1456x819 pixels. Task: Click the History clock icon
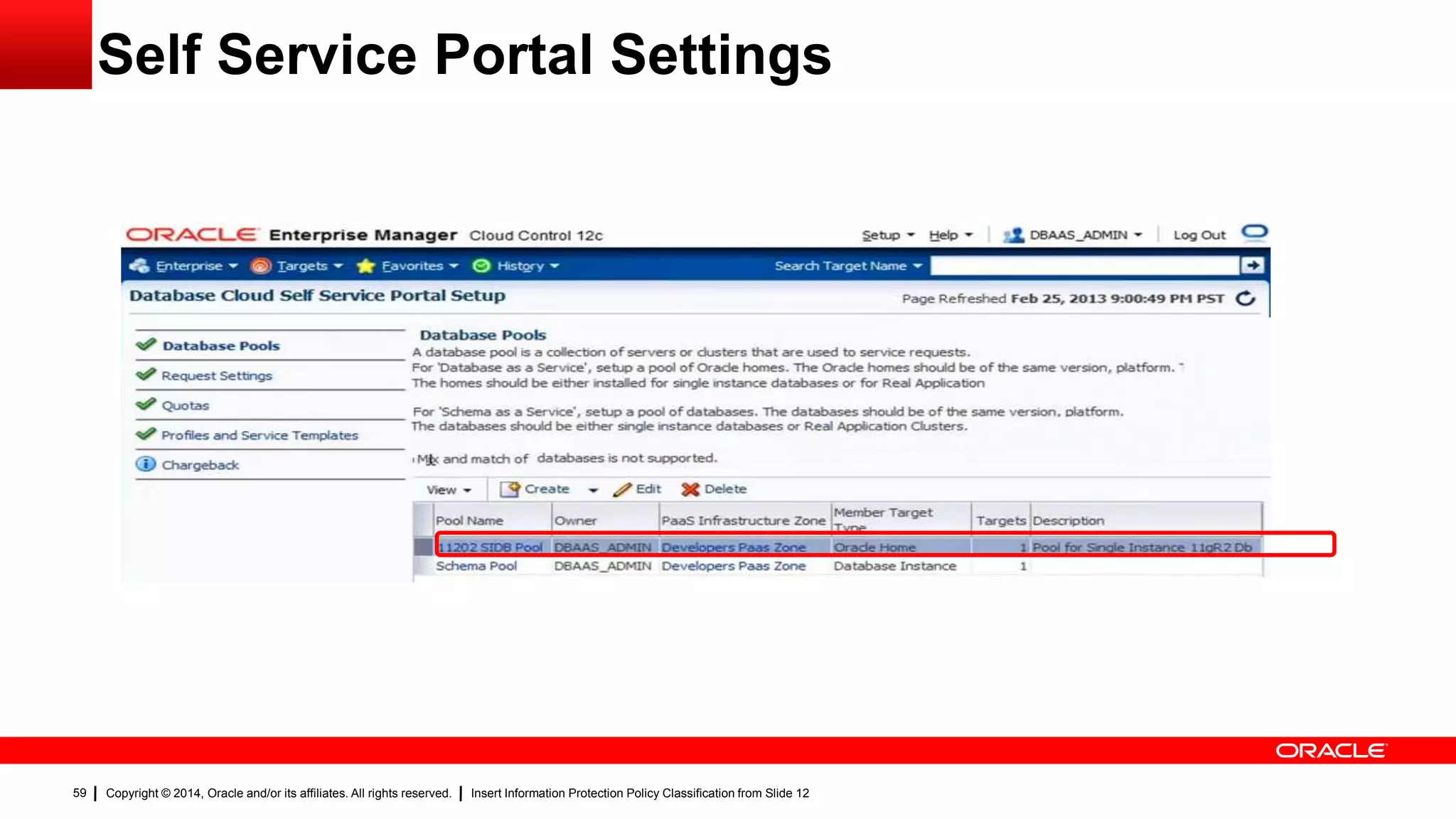tap(481, 266)
